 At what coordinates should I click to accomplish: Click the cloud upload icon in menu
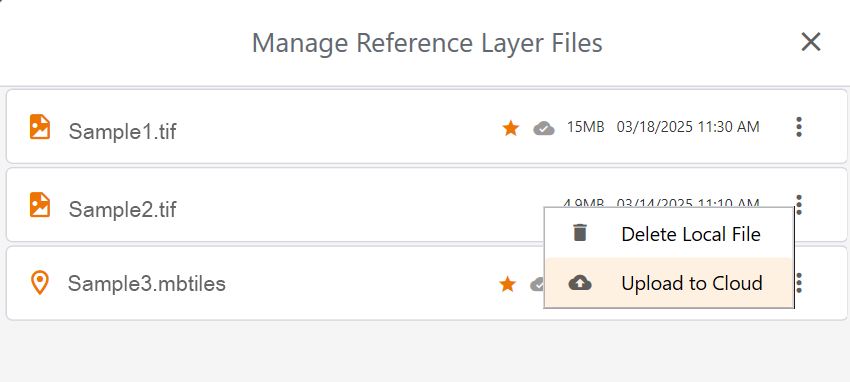pos(580,283)
